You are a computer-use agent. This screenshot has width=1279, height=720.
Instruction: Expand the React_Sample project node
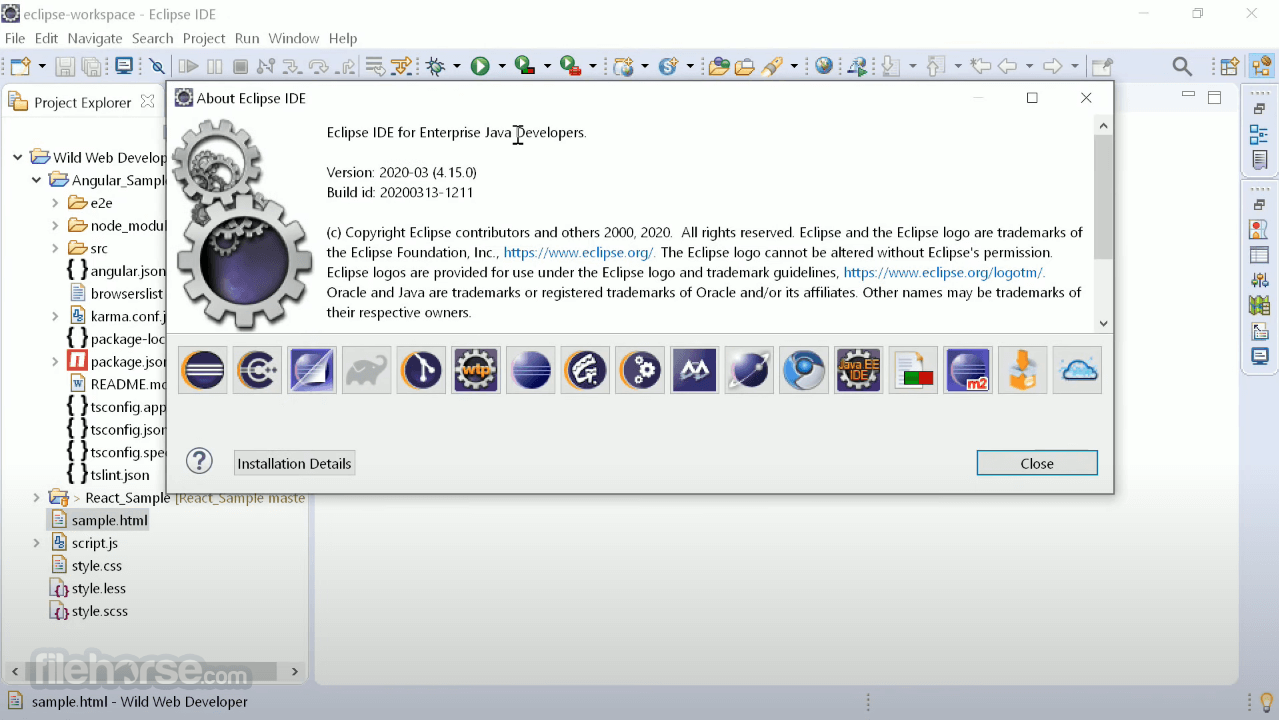coord(37,497)
